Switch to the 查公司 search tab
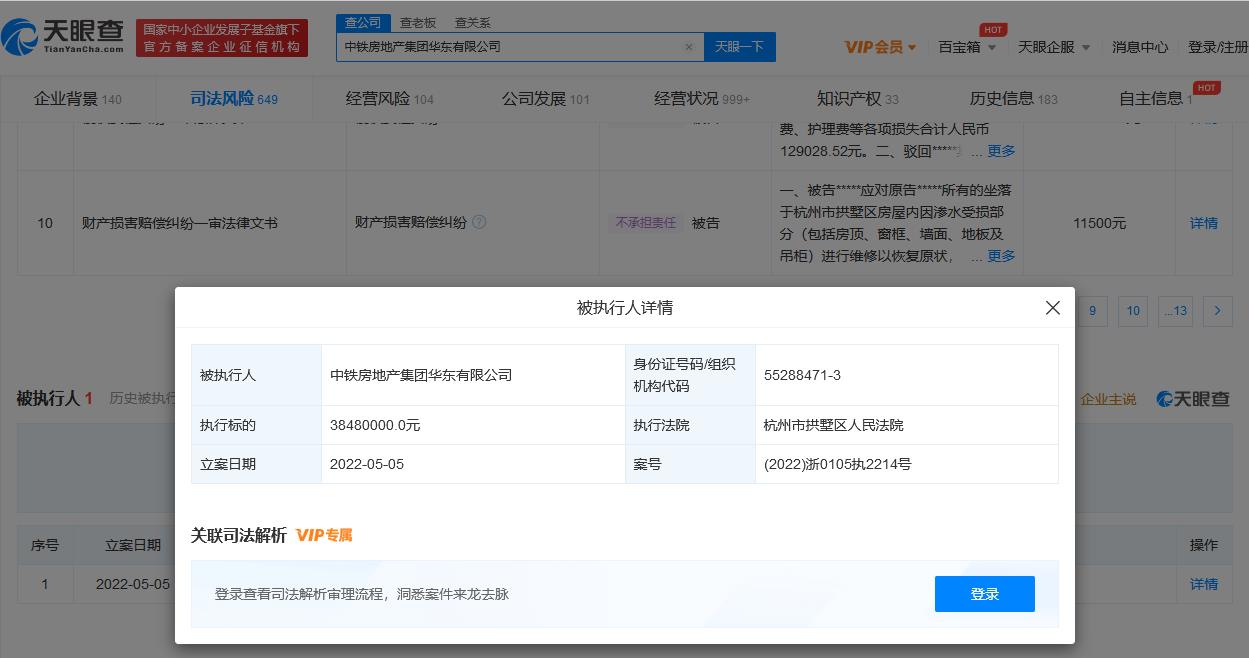 (x=362, y=22)
